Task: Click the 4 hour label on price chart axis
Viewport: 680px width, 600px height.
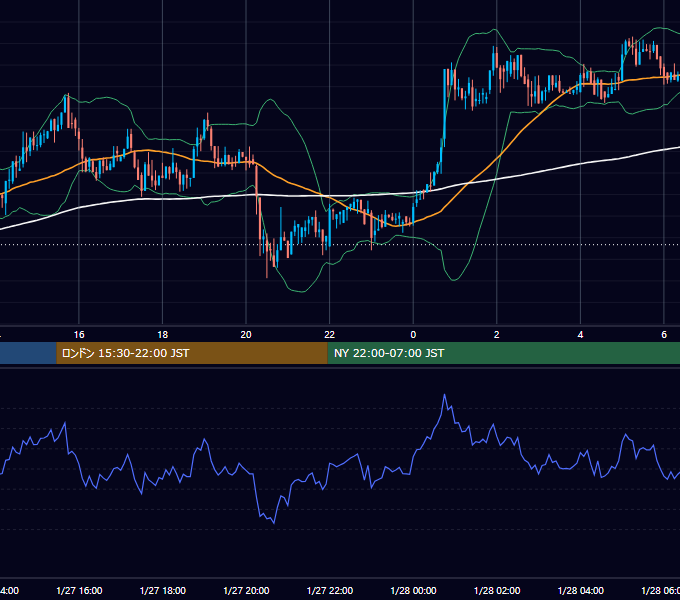Action: 580,335
